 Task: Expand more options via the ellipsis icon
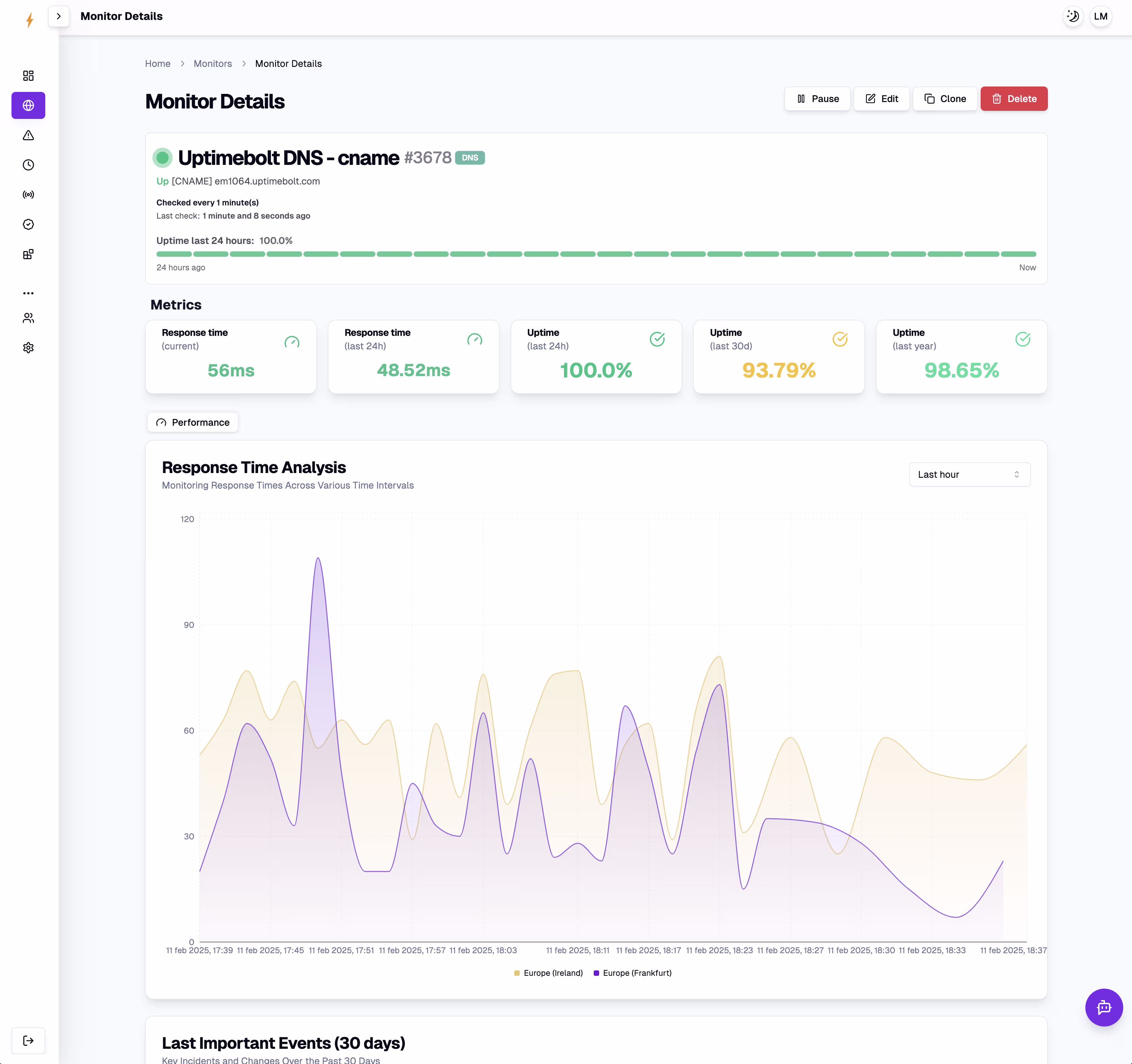click(x=28, y=293)
